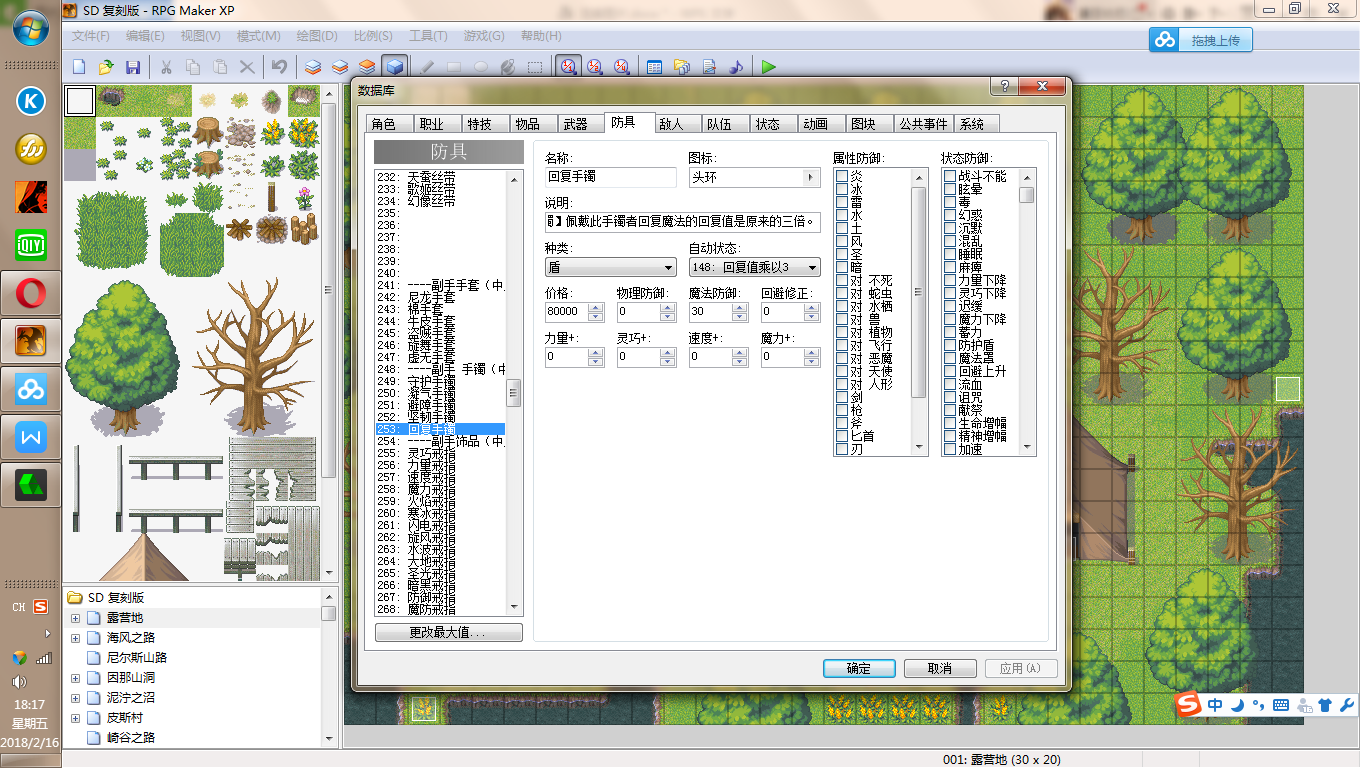Open the 图标 picker arrow for 头环
The height and width of the screenshot is (768, 1360).
point(811,177)
